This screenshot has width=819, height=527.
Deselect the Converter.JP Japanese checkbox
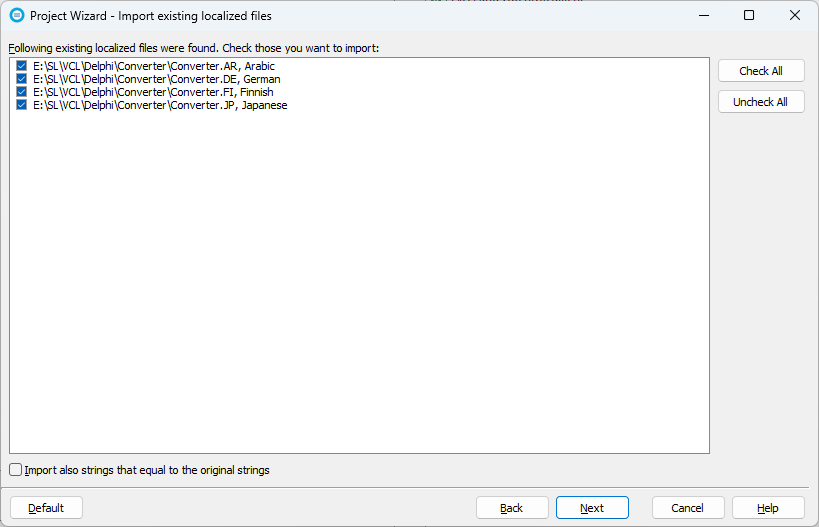(x=21, y=105)
